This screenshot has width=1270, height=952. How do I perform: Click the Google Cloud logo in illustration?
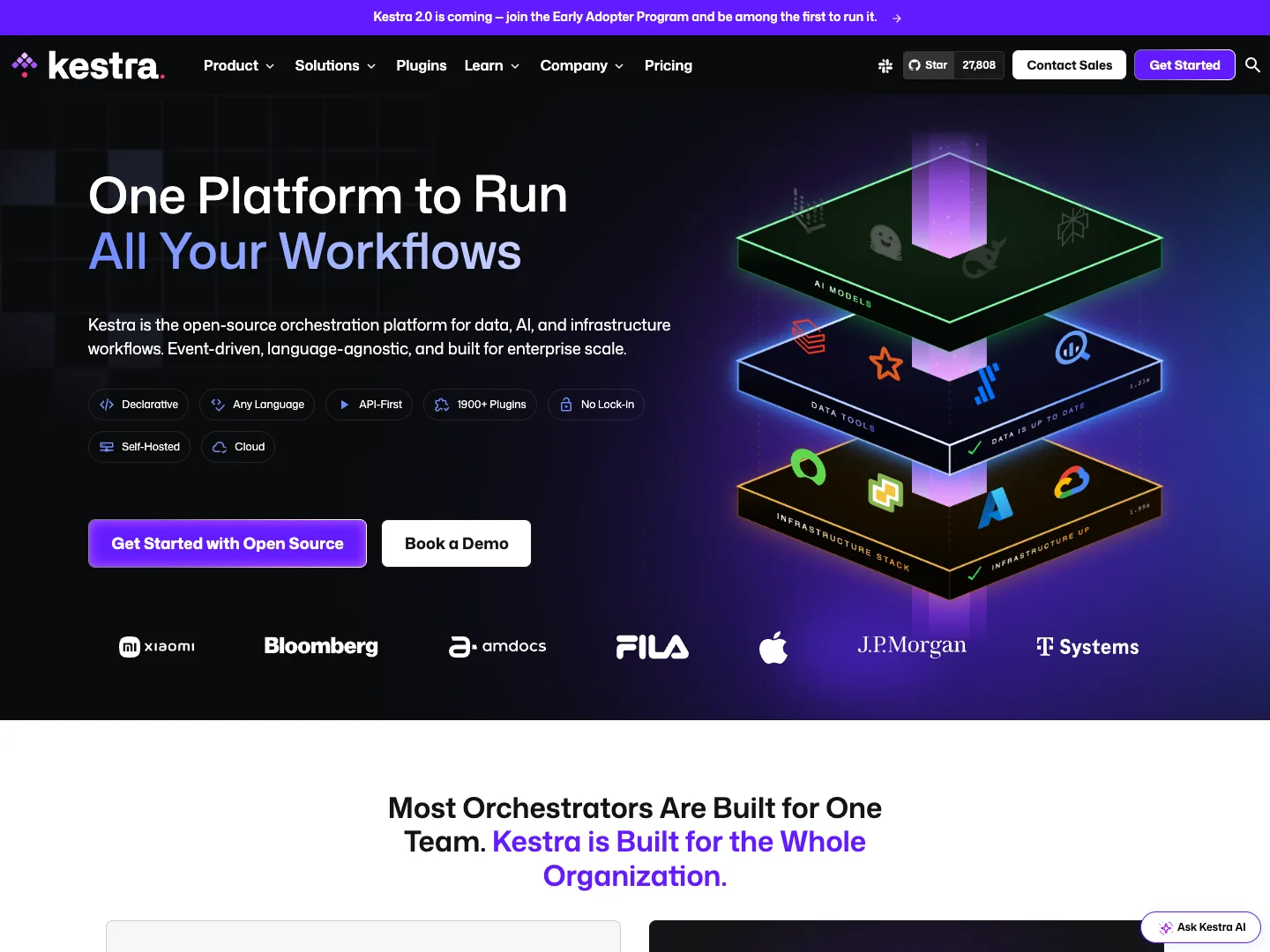1072,482
